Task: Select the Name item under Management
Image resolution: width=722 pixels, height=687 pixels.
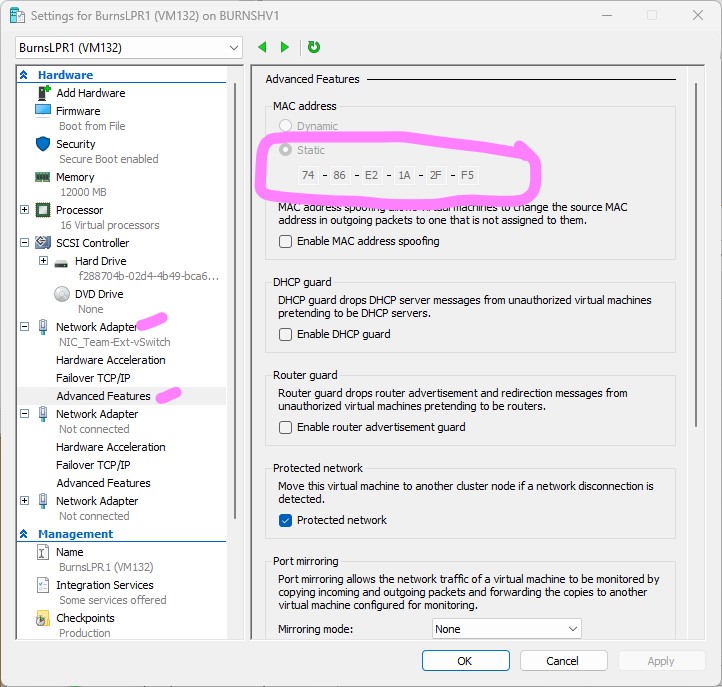Action: click(x=70, y=552)
